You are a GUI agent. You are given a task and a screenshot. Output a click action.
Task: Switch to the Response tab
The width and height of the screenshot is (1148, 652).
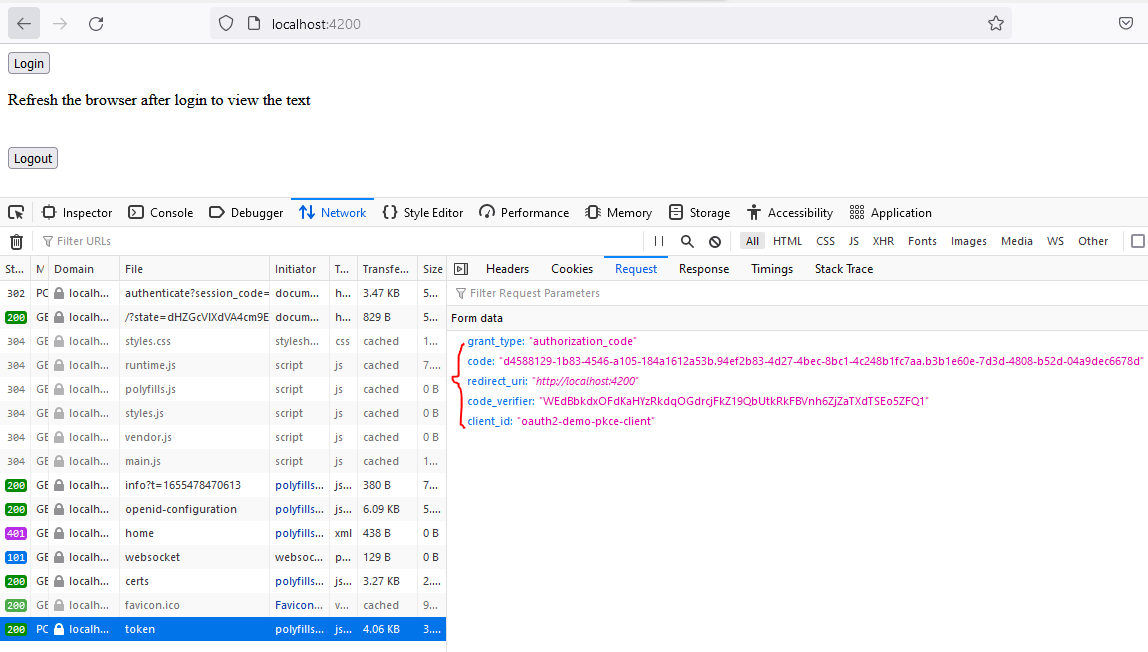click(x=703, y=268)
